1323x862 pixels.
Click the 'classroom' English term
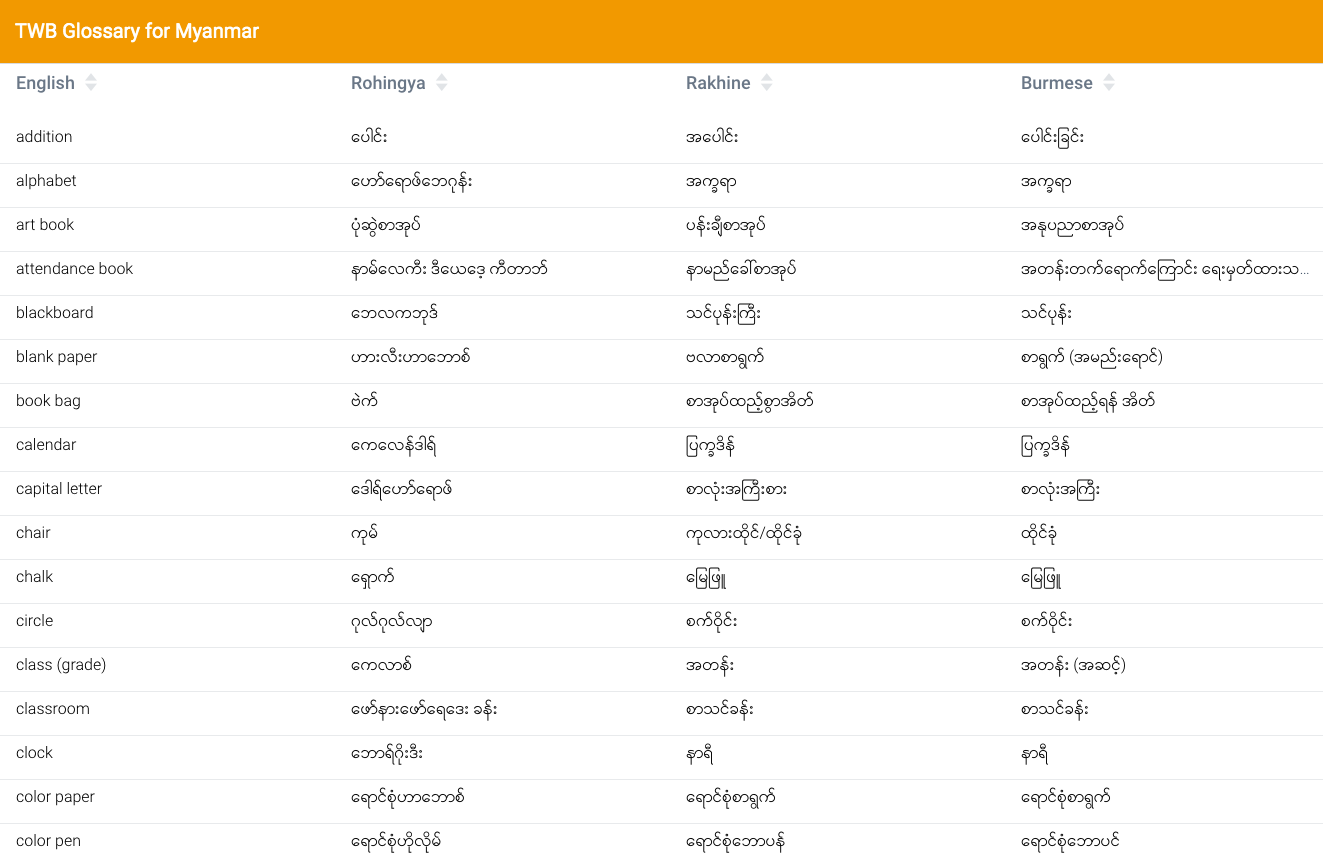(x=53, y=709)
